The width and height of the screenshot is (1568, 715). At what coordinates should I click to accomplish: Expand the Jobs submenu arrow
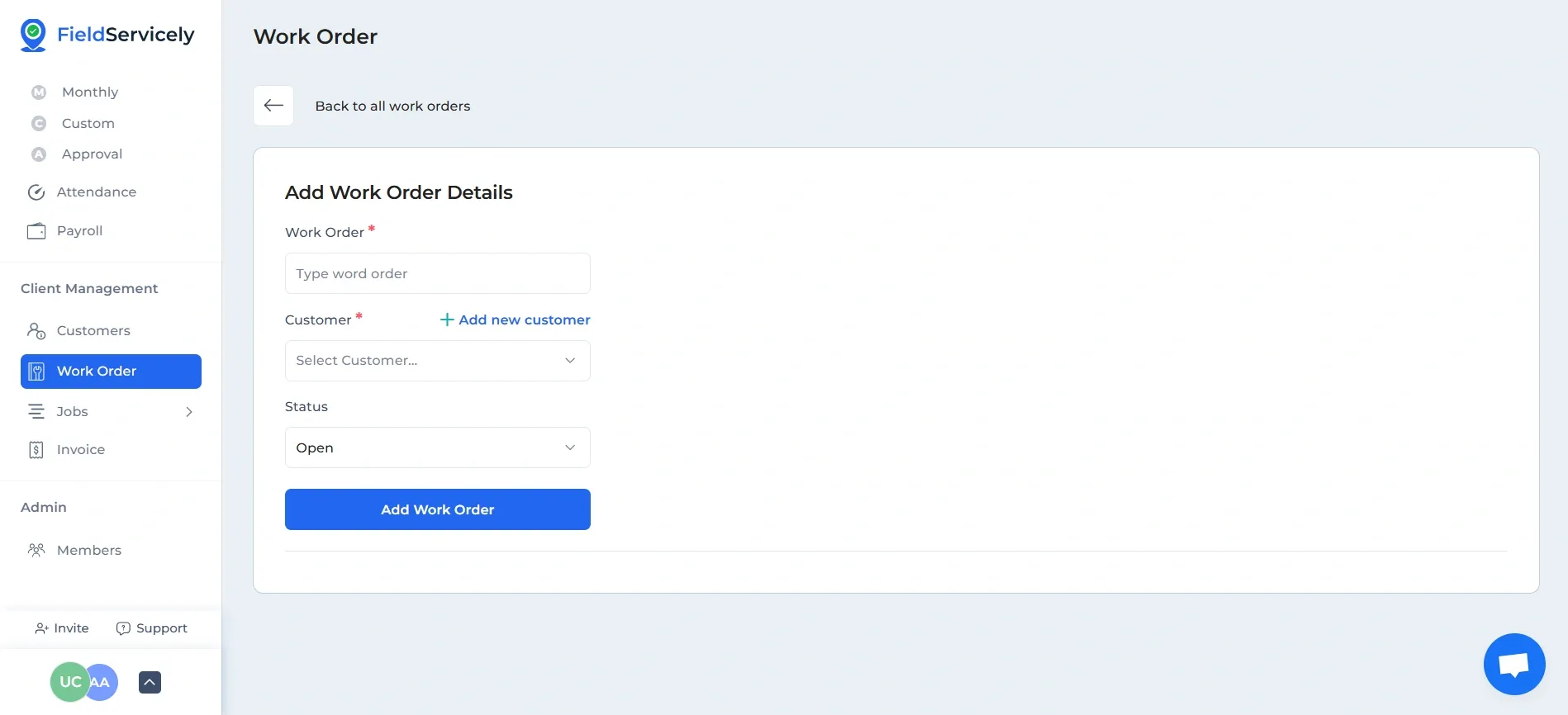click(189, 412)
